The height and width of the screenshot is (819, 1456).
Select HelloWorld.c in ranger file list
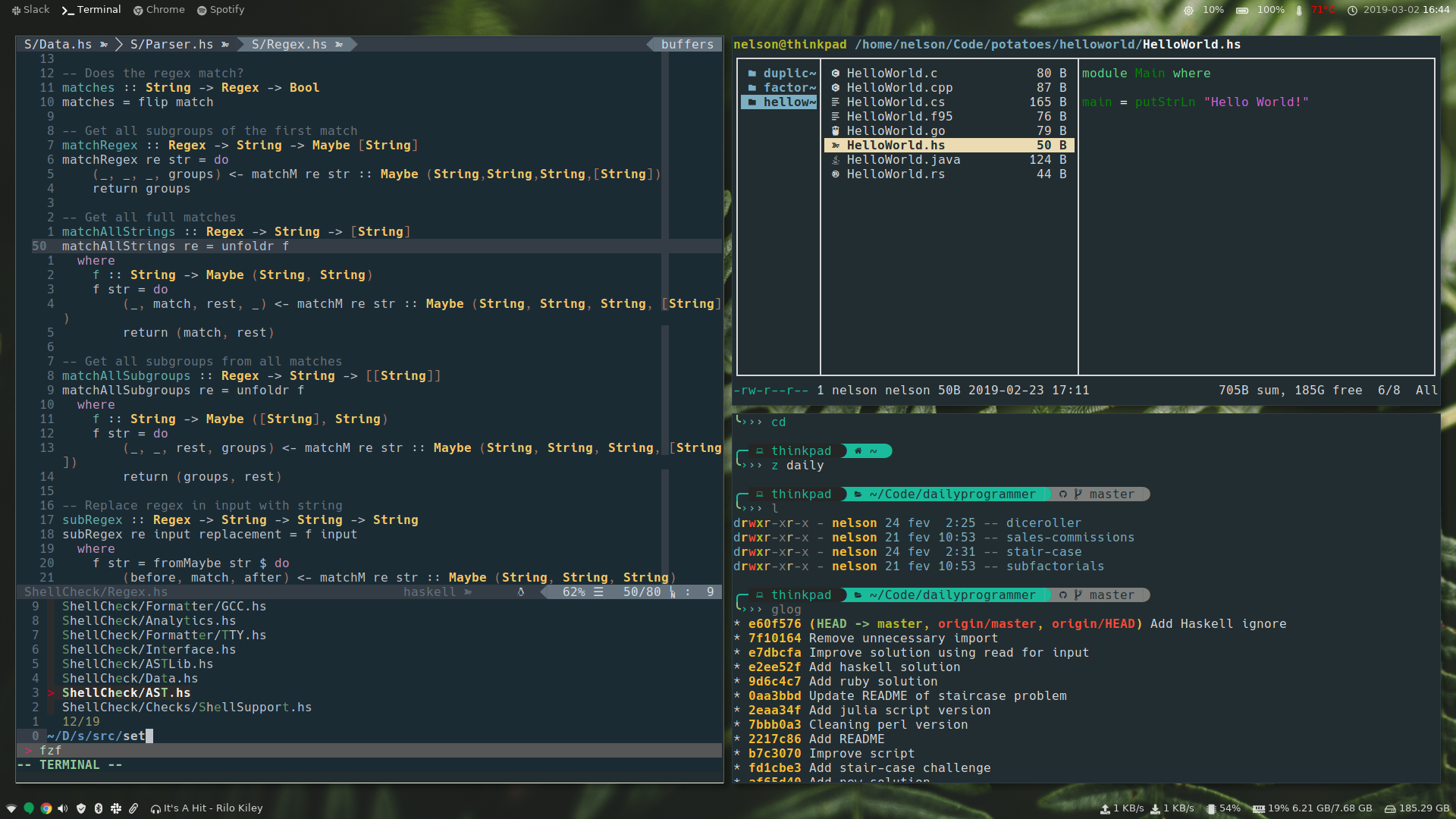(949, 74)
